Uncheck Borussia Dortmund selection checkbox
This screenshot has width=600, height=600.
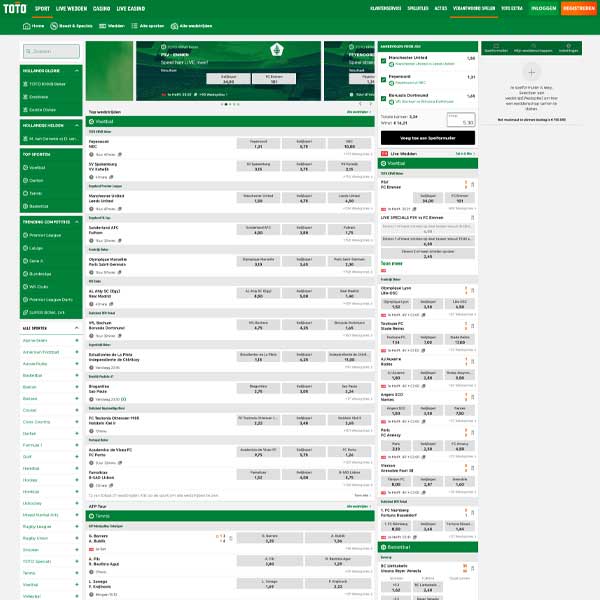click(383, 98)
